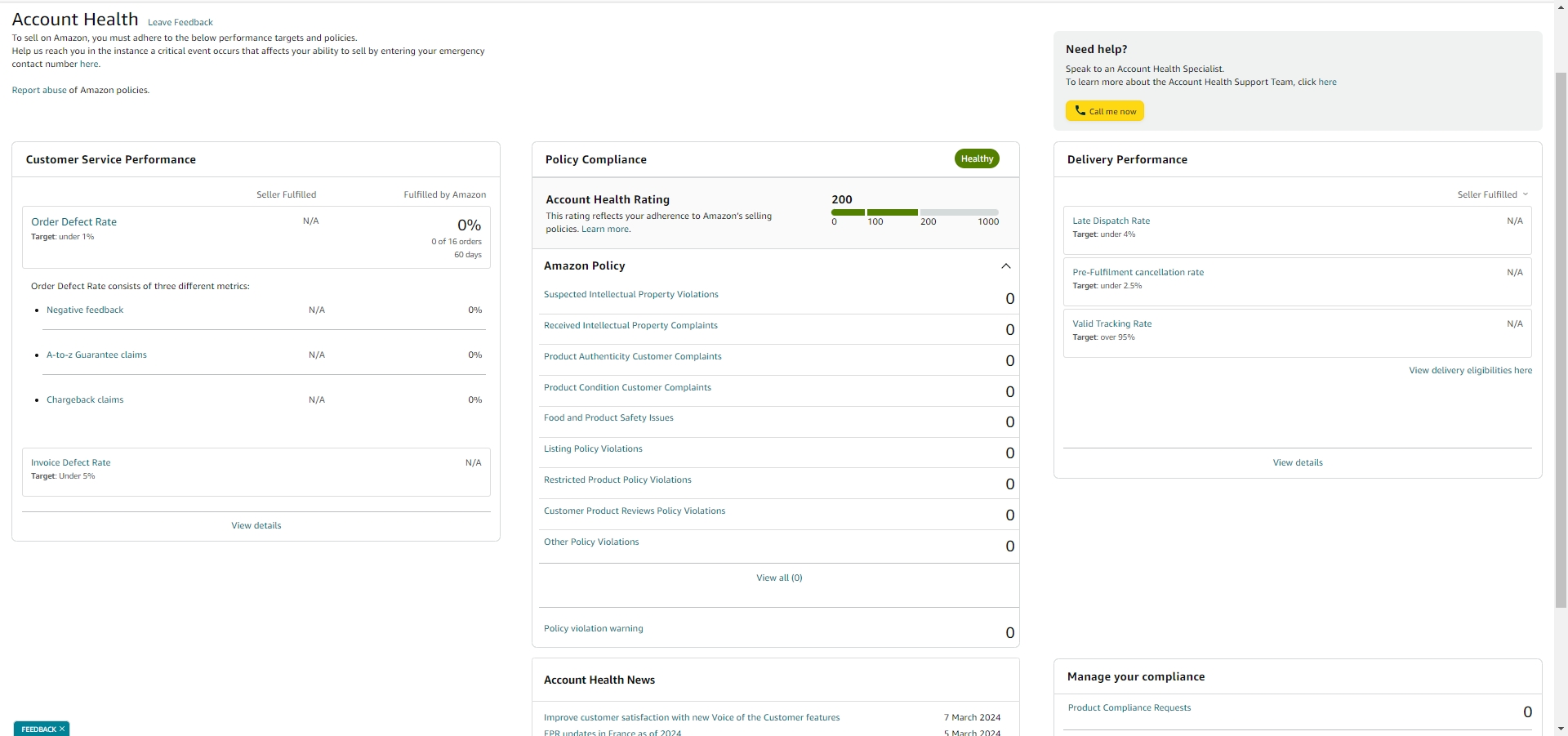1568x736 pixels.
Task: View details of Customer Service Performance
Action: [256, 525]
